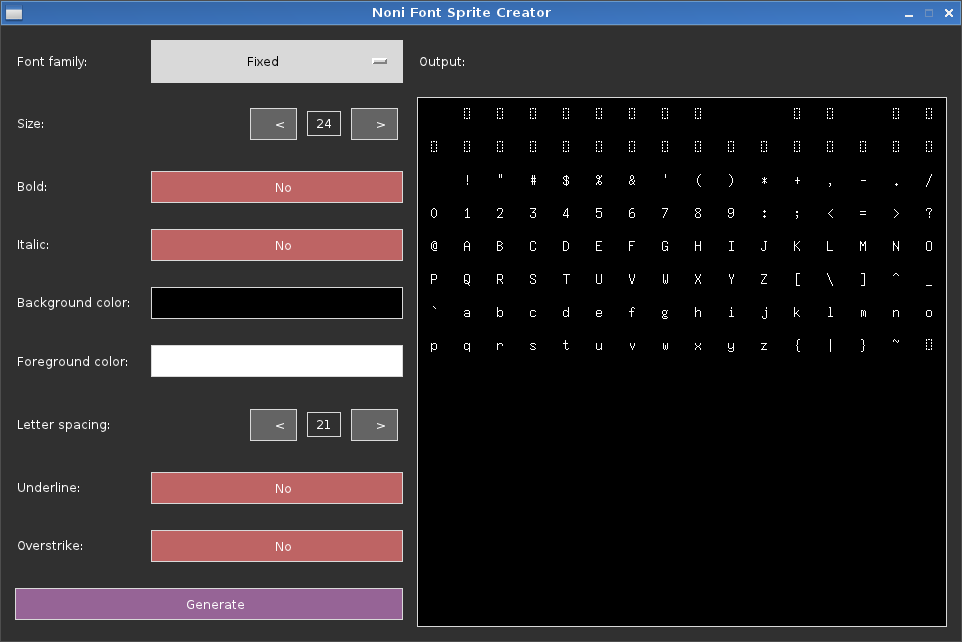The width and height of the screenshot is (962, 642).
Task: Open the black Background color picker
Action: point(276,303)
